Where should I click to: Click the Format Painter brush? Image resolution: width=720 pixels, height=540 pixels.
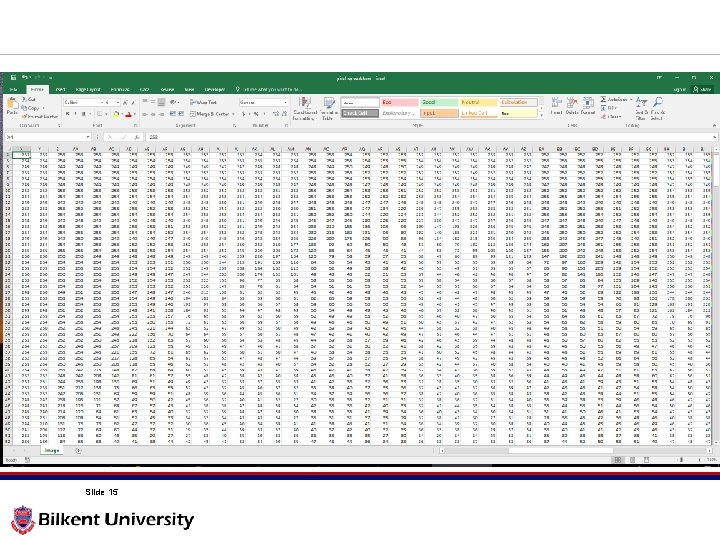click(x=40, y=117)
